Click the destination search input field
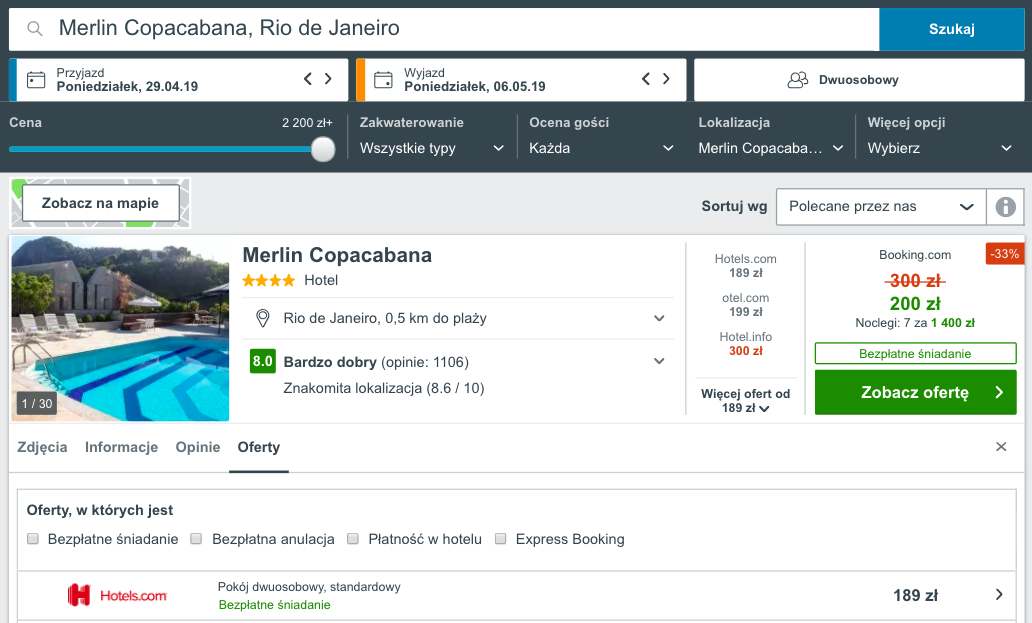This screenshot has width=1032, height=623. [x=444, y=29]
